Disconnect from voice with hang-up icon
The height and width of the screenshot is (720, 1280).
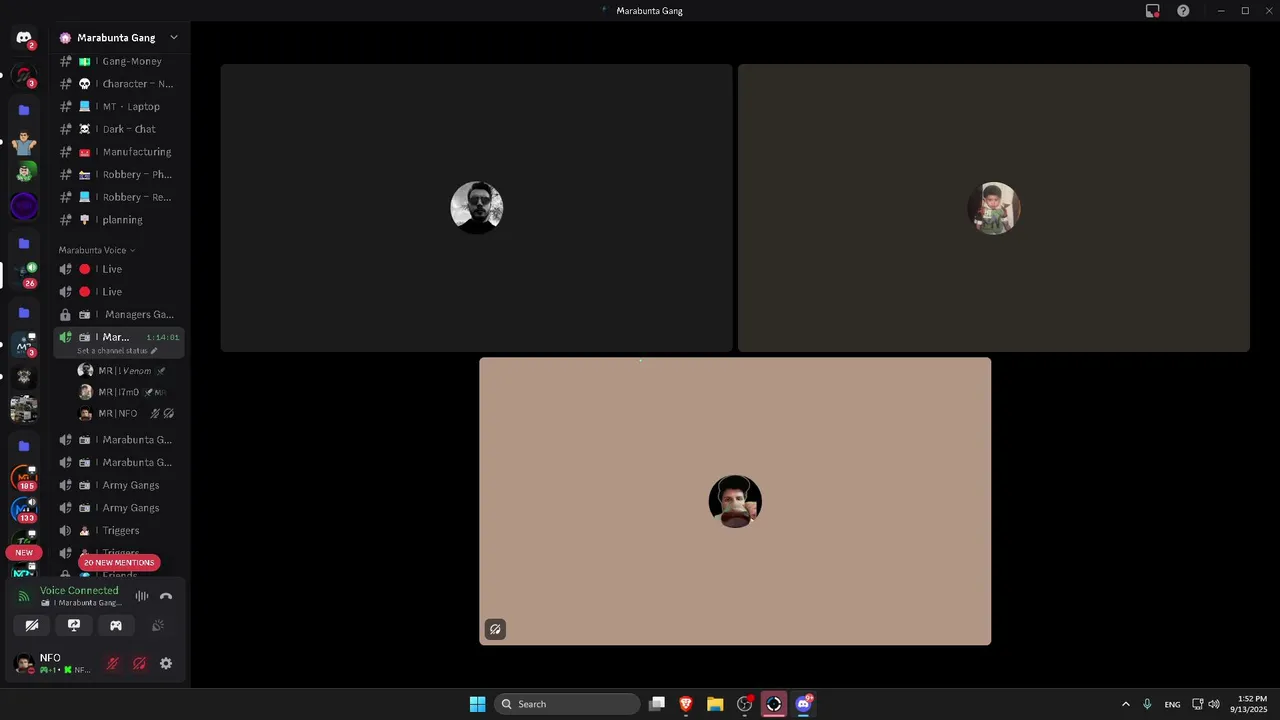(x=166, y=596)
